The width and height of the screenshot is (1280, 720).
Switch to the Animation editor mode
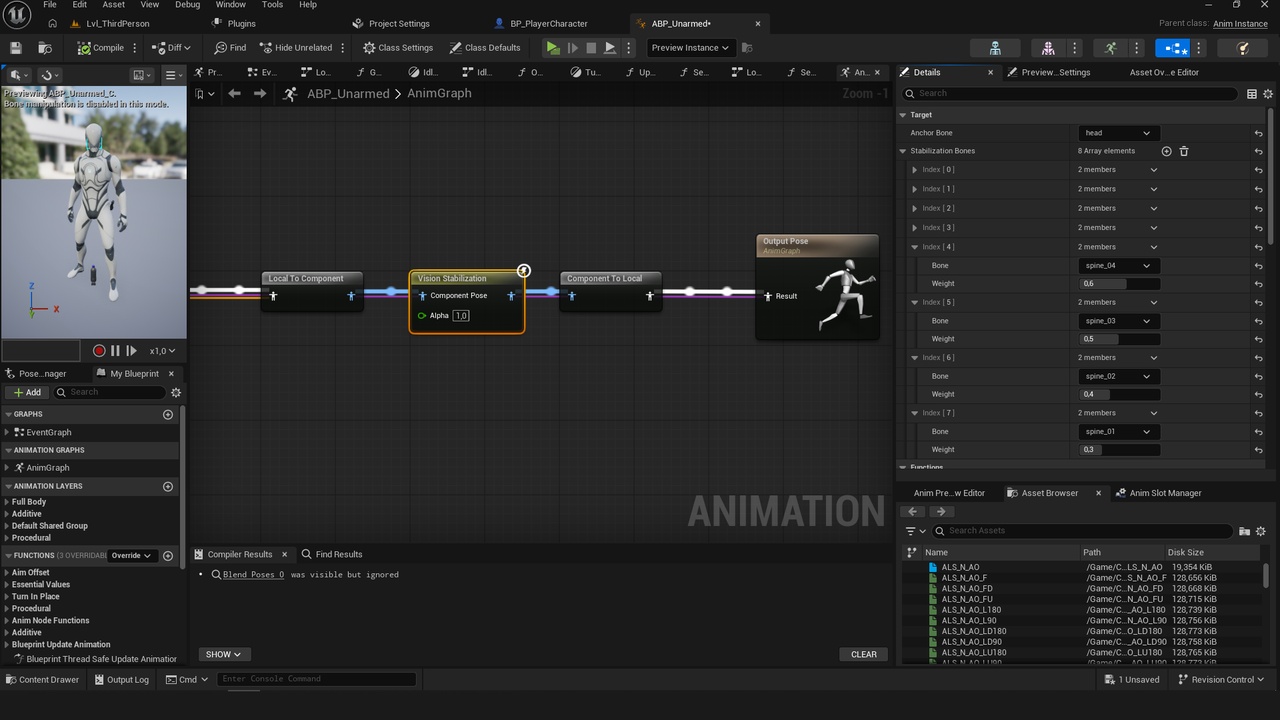point(1111,47)
